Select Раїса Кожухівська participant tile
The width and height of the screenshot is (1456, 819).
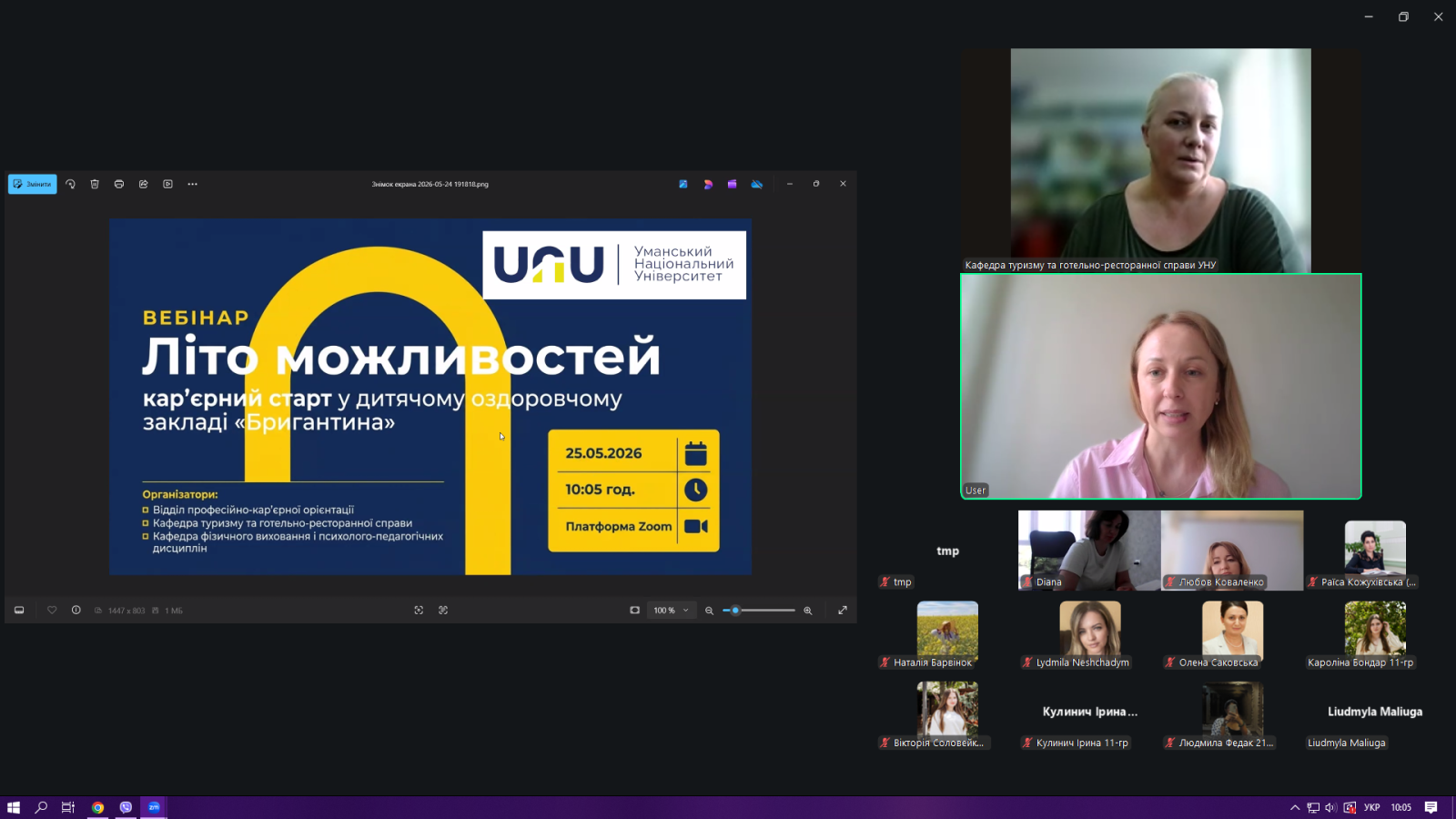click(1375, 551)
